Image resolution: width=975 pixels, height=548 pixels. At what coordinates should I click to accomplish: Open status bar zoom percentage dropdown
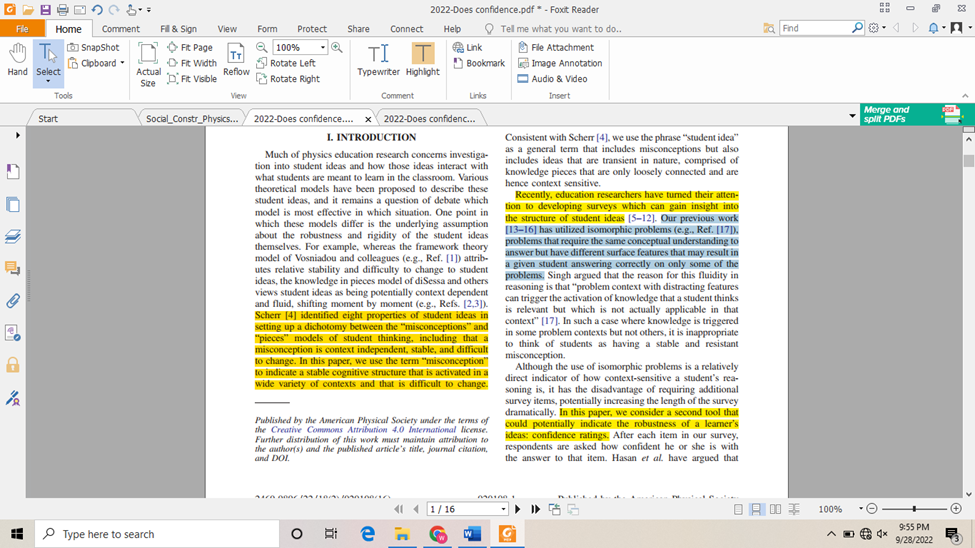[861, 509]
